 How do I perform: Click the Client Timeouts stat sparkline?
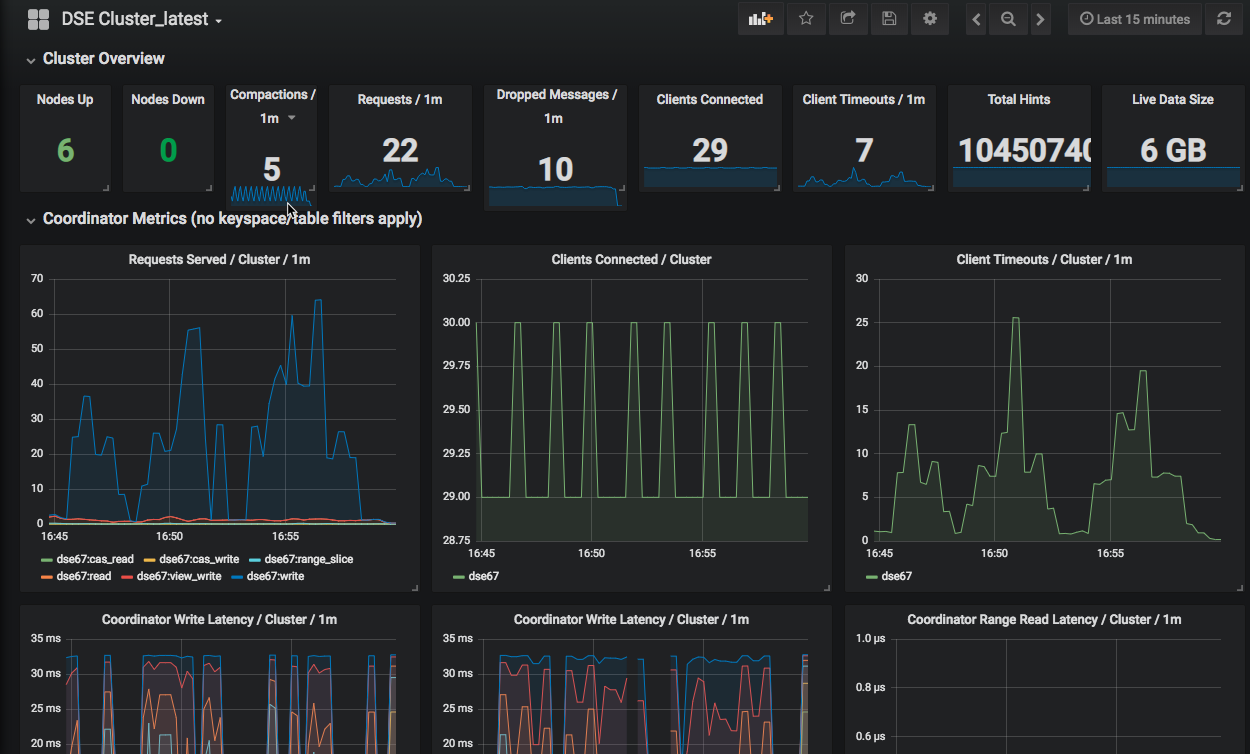(864, 178)
